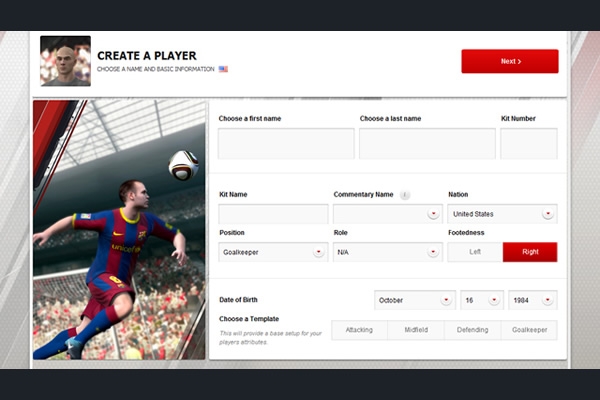
Task: Click the United States flag icon
Action: coord(223,69)
